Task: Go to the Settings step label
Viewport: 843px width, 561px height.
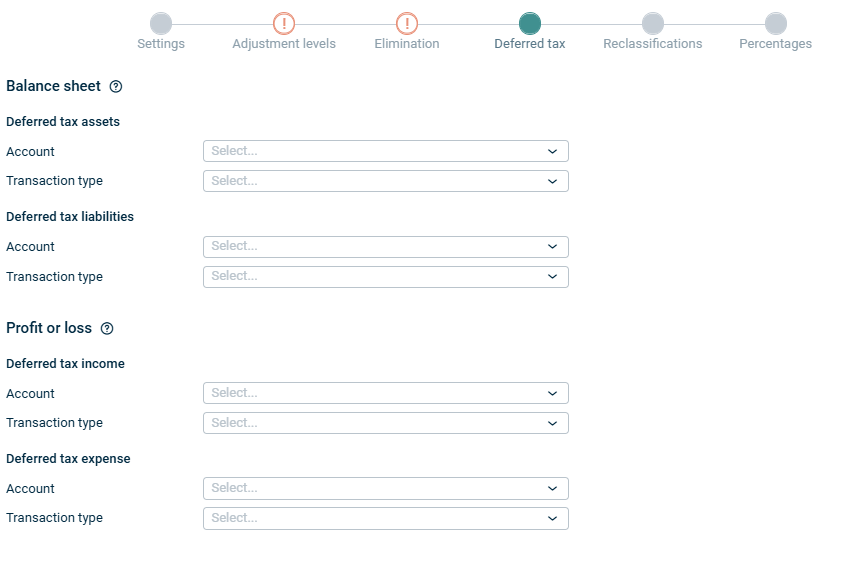Action: [x=160, y=44]
